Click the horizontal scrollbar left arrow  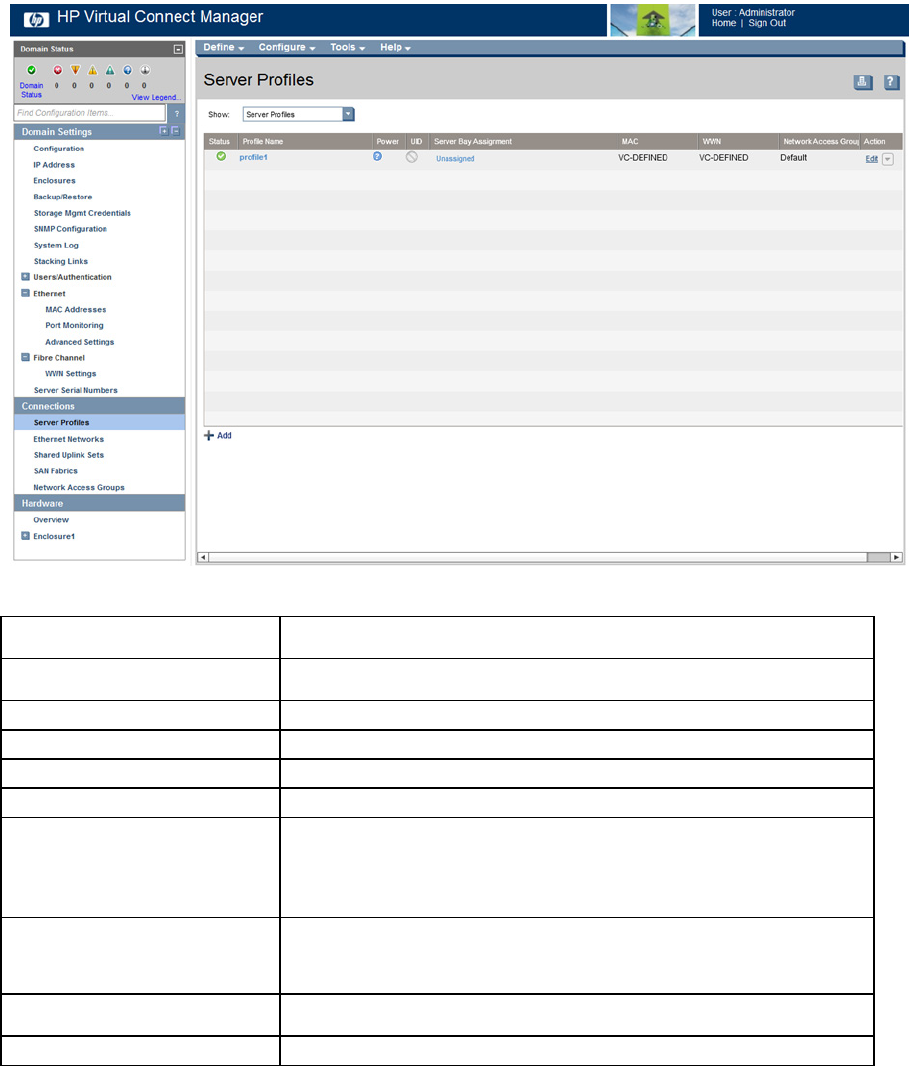pyautogui.click(x=203, y=557)
